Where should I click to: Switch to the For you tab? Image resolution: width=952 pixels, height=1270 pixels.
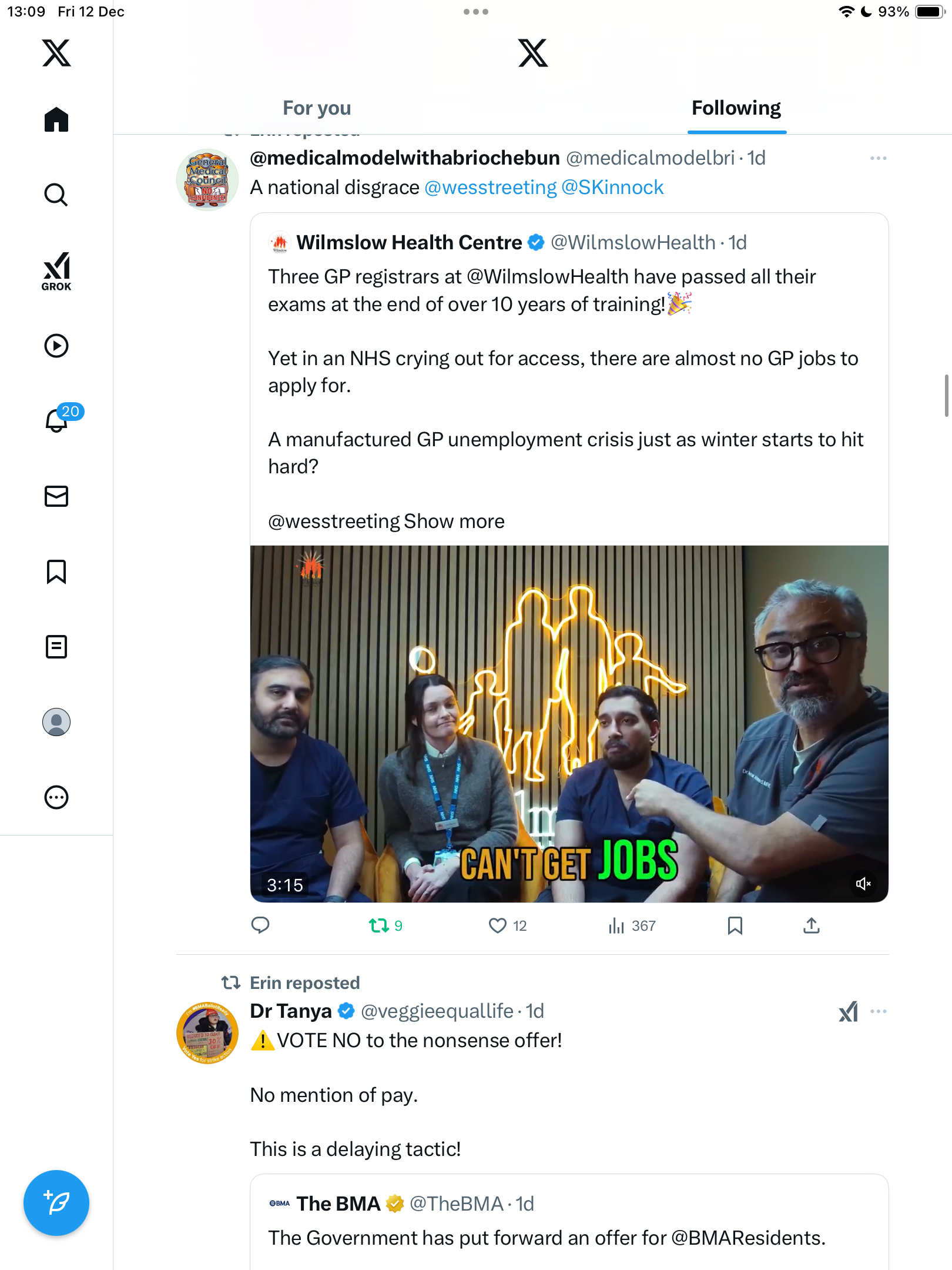(317, 108)
